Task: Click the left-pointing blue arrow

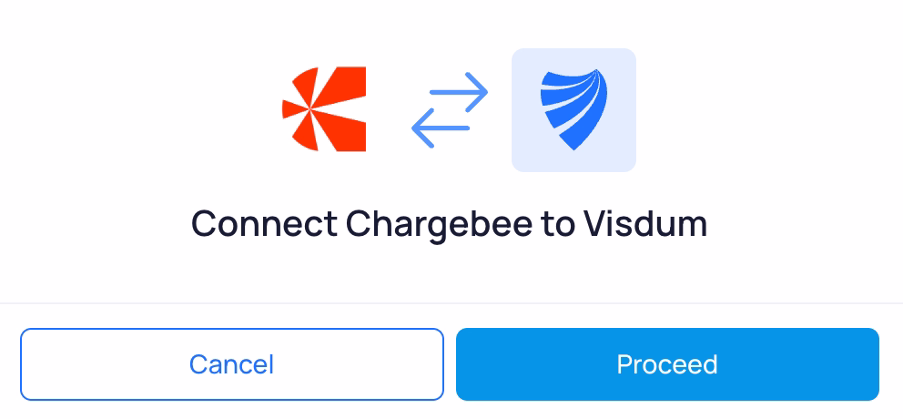Action: click(x=440, y=128)
